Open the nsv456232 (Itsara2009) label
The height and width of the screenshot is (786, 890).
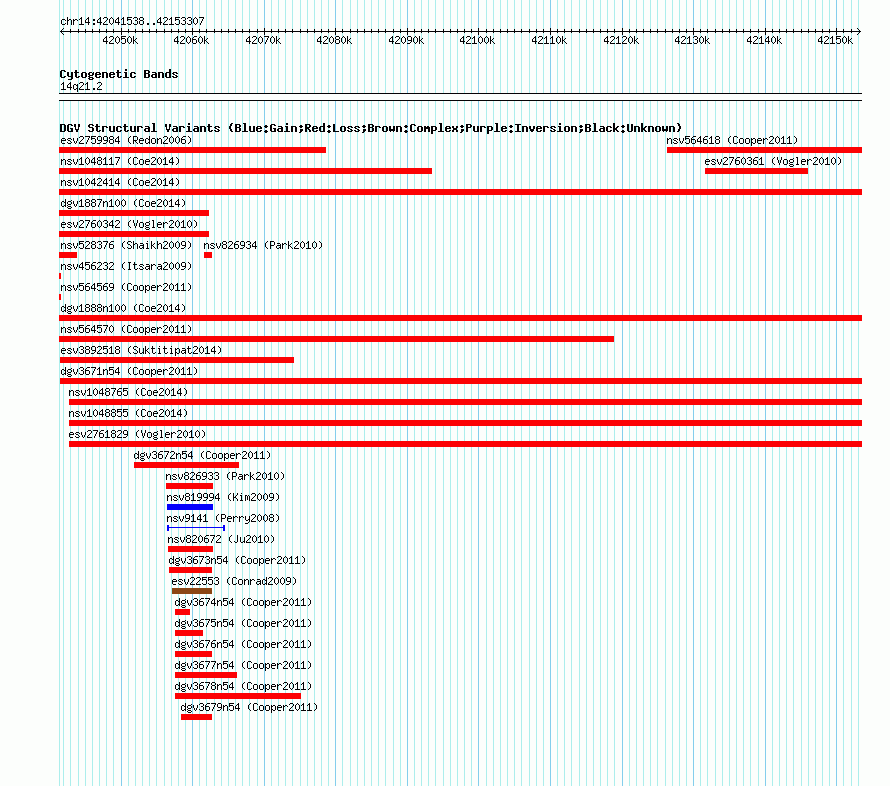coord(126,266)
